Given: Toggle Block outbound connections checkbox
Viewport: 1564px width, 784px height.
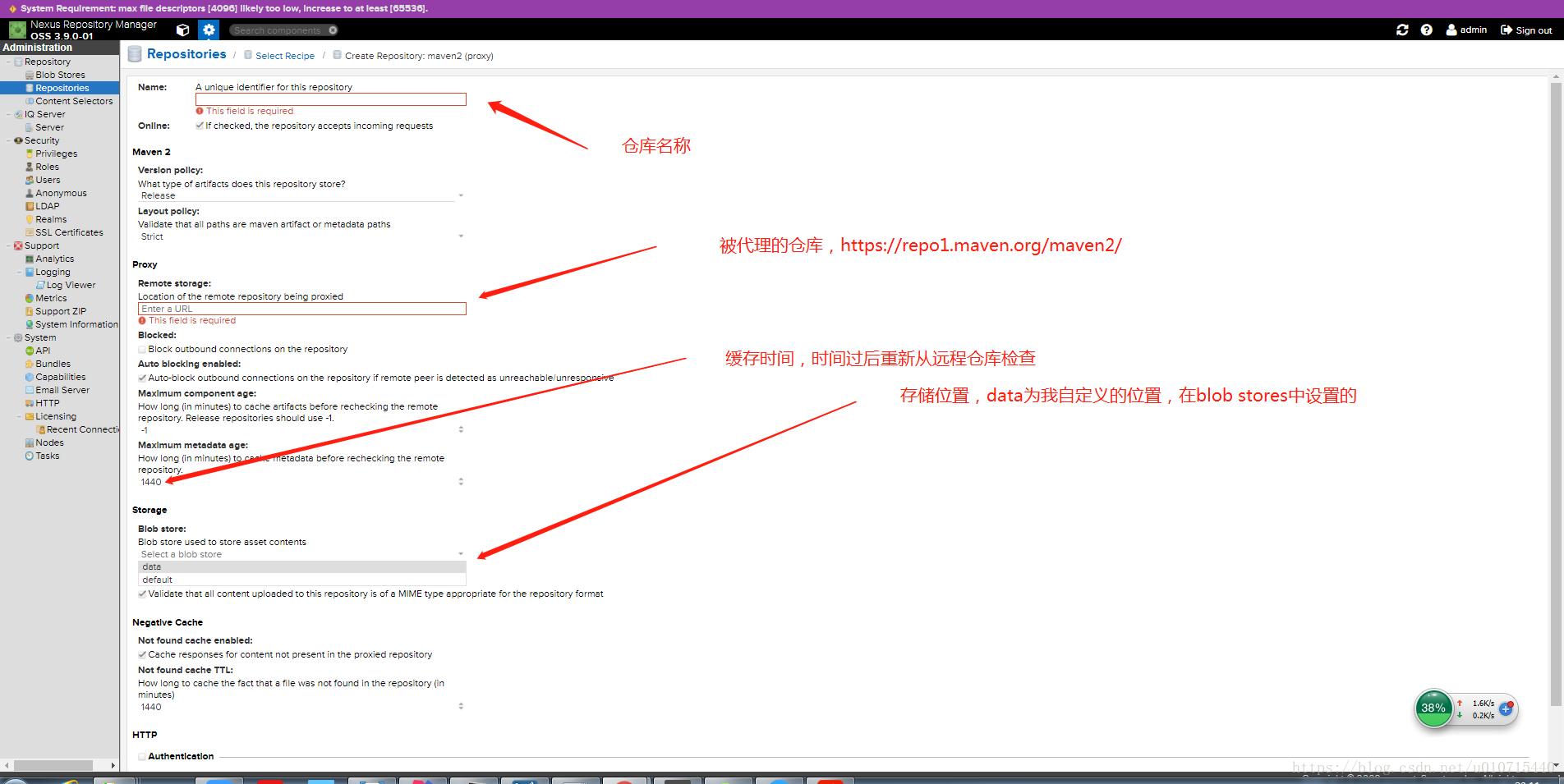Looking at the screenshot, I should point(142,350).
